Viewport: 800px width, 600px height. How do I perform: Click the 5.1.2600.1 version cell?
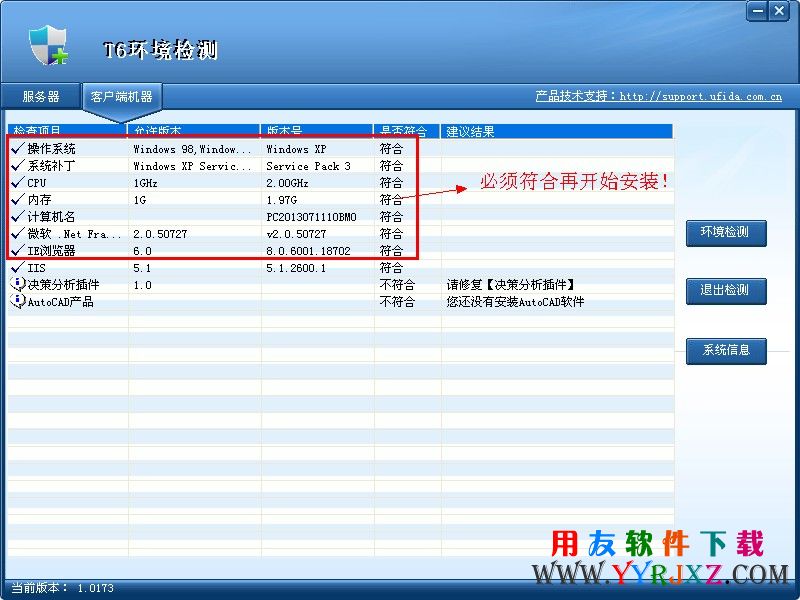pos(296,268)
